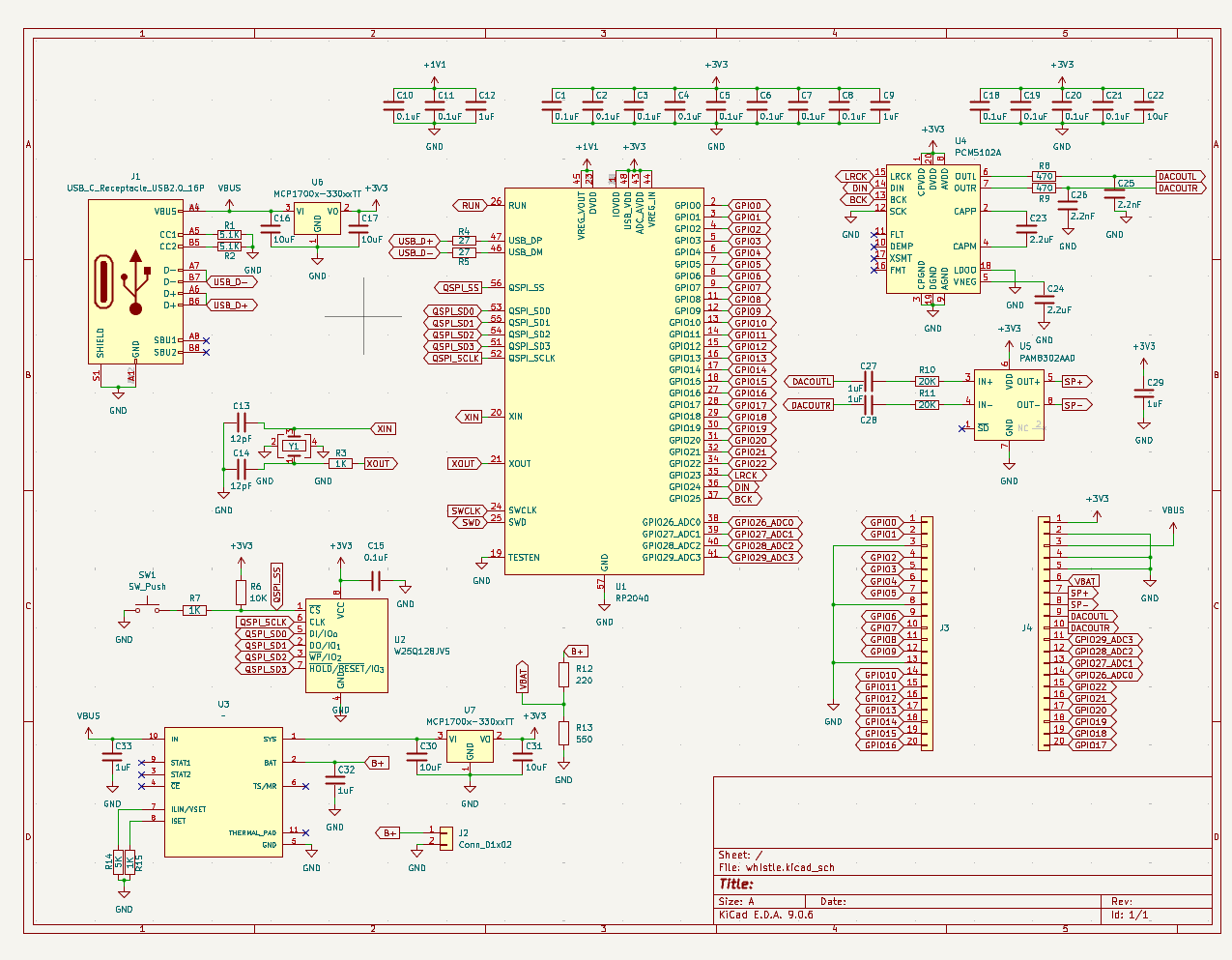Click the 'Id: 1/1' title block text
The height and width of the screenshot is (960, 1232).
pos(1130,915)
